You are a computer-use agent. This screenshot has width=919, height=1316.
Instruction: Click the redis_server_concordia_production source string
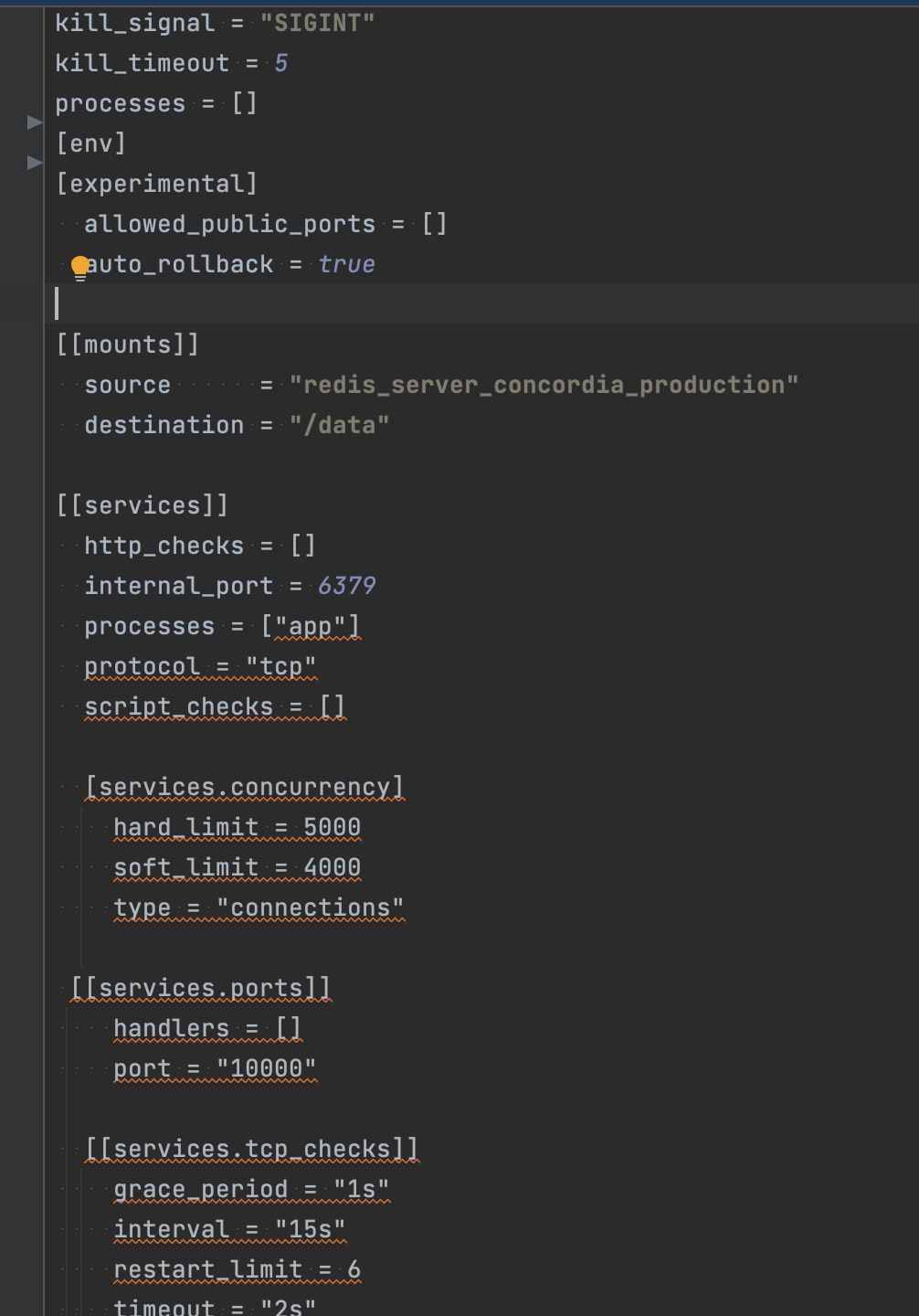544,385
